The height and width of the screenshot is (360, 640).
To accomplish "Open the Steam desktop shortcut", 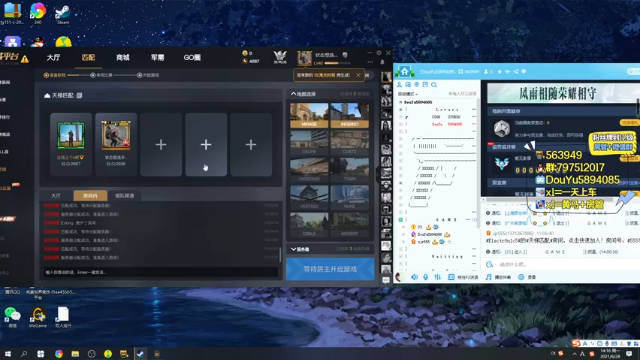I will tap(62, 13).
